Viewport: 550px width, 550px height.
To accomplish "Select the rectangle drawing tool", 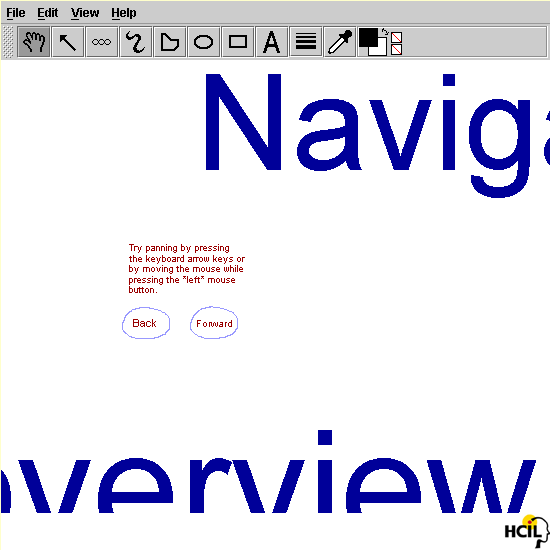I will (238, 42).
